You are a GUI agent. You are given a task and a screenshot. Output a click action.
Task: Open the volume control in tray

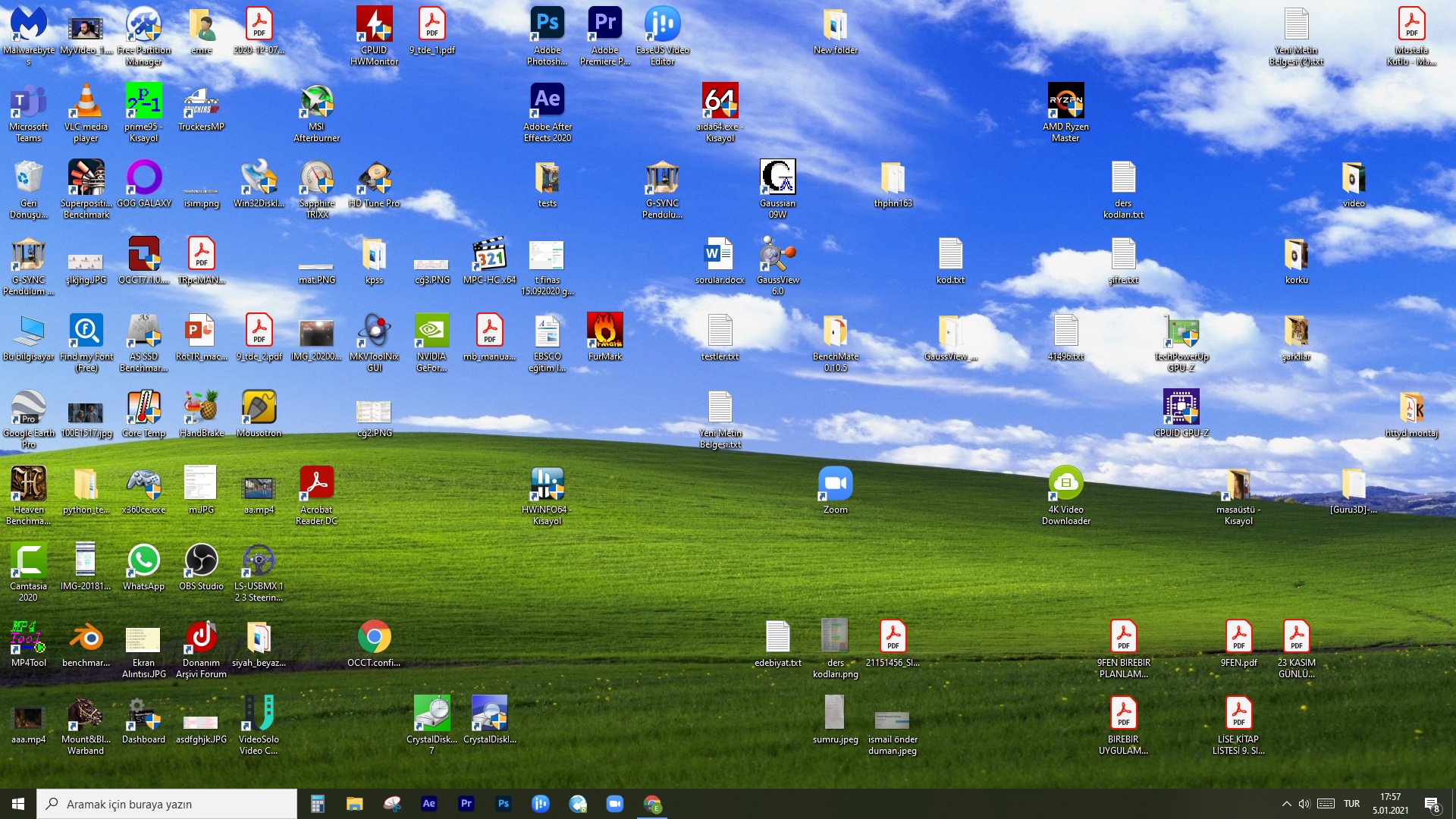(x=1304, y=804)
